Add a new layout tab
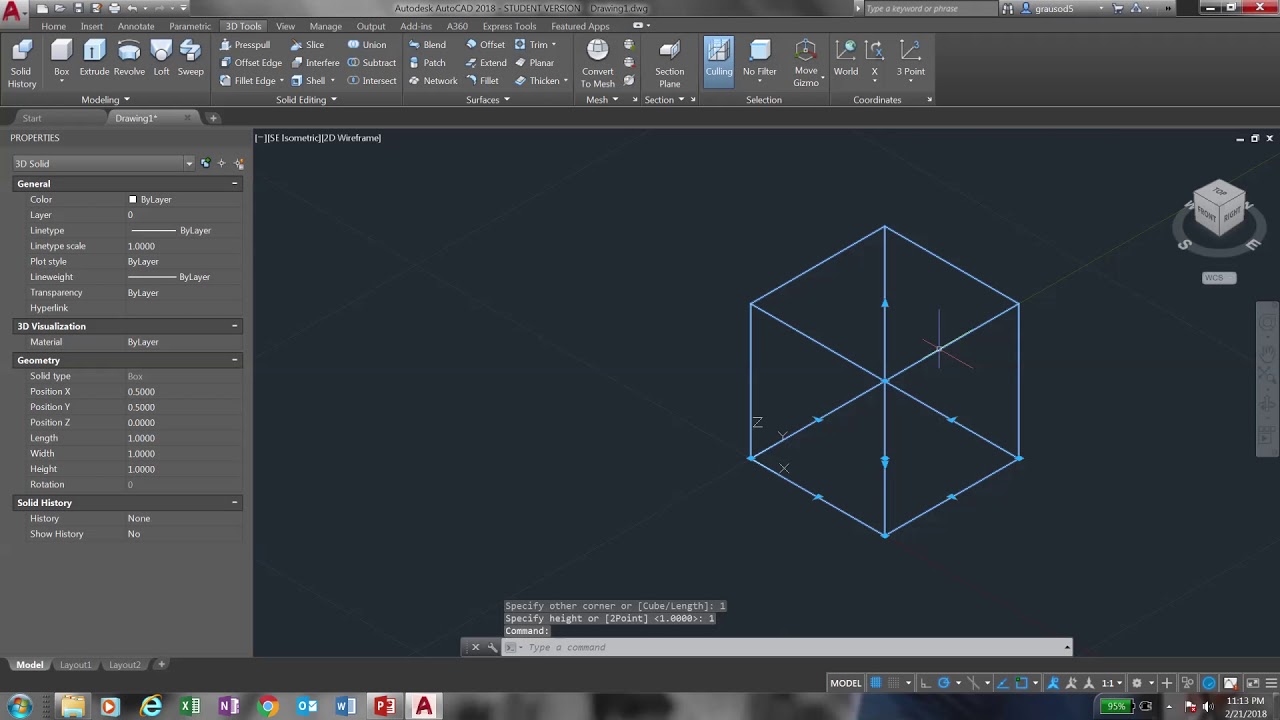Viewport: 1280px width, 720px height. 161,664
